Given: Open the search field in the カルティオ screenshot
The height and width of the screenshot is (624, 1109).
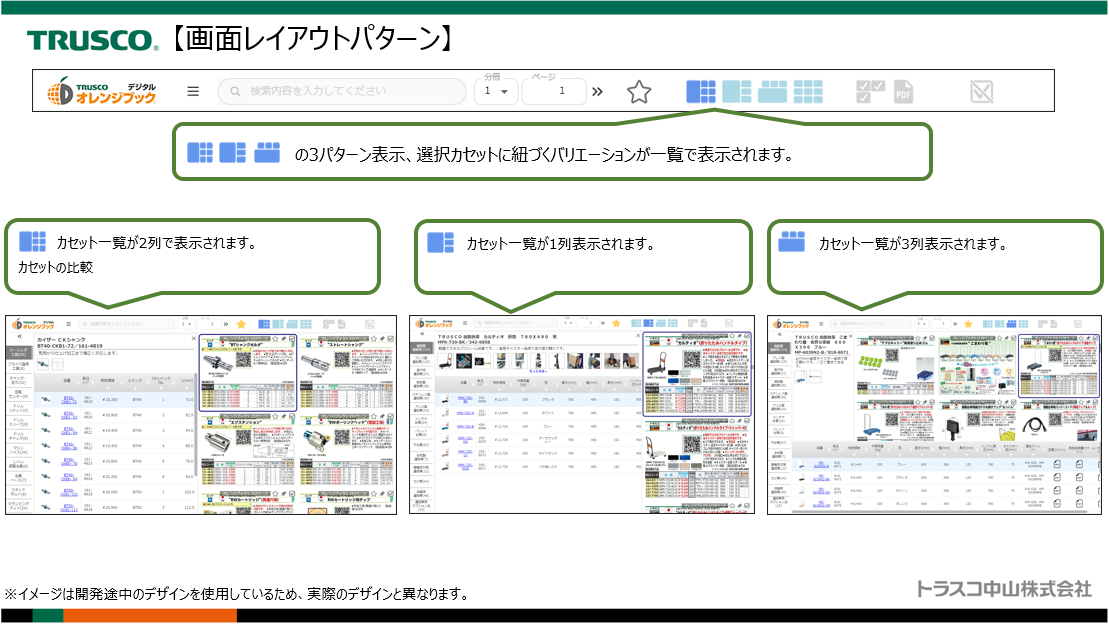Looking at the screenshot, I should point(517,323).
